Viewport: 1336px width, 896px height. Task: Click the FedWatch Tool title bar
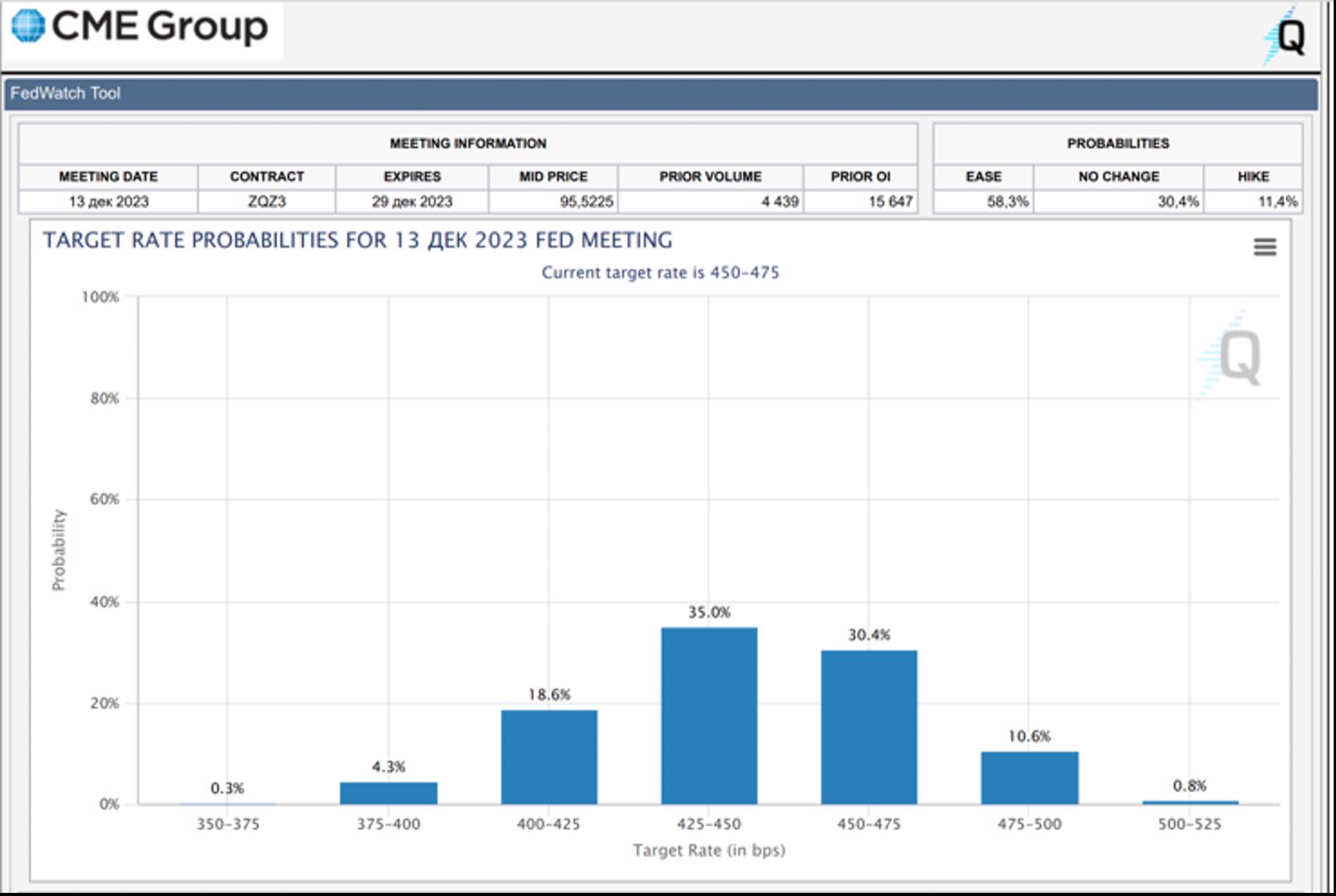point(660,94)
